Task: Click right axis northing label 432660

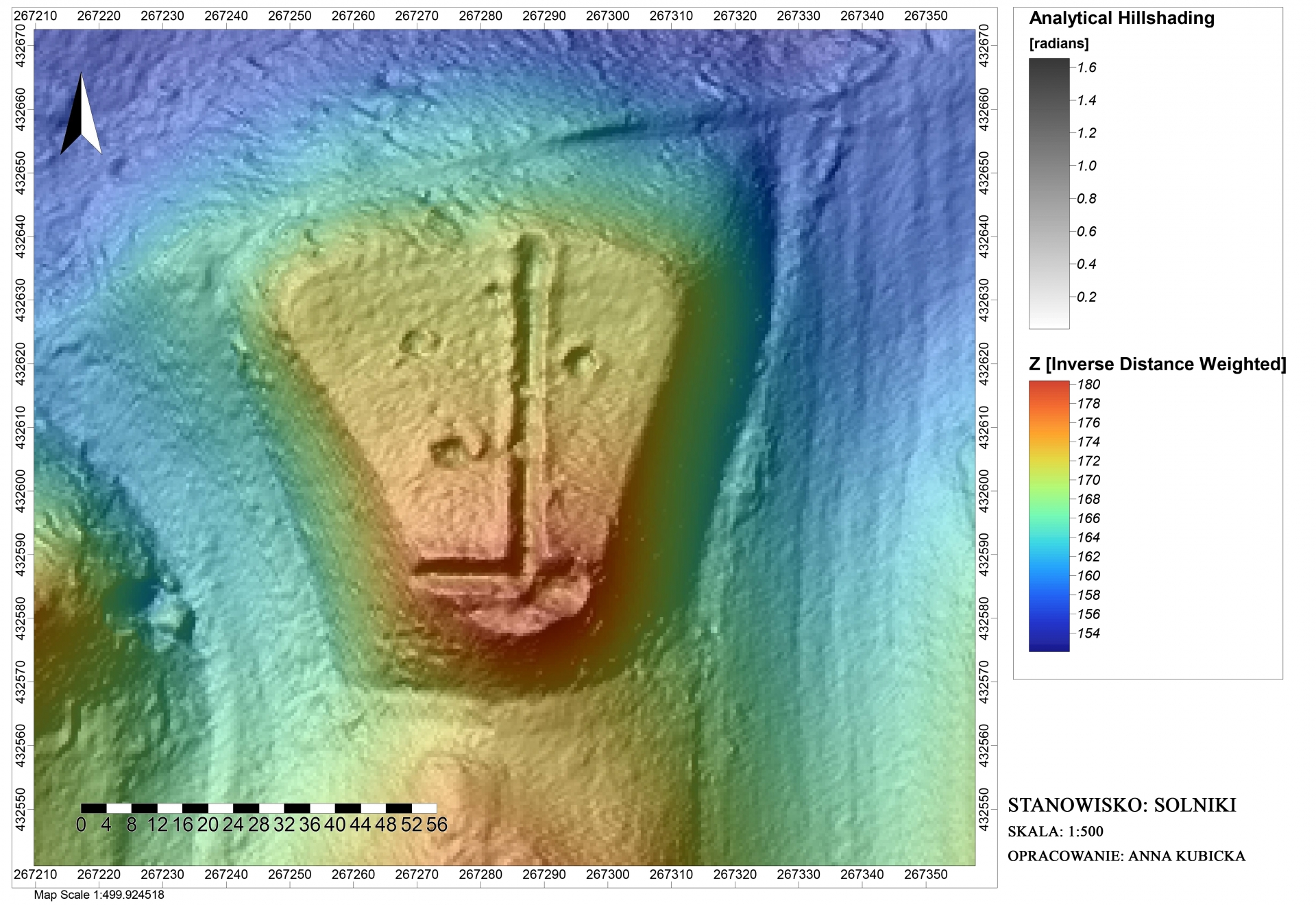Action: click(x=984, y=109)
